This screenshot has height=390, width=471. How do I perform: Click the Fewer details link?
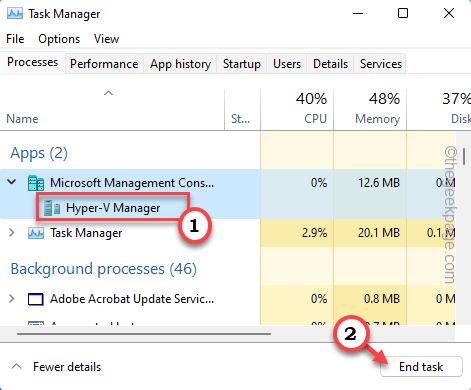tap(67, 367)
